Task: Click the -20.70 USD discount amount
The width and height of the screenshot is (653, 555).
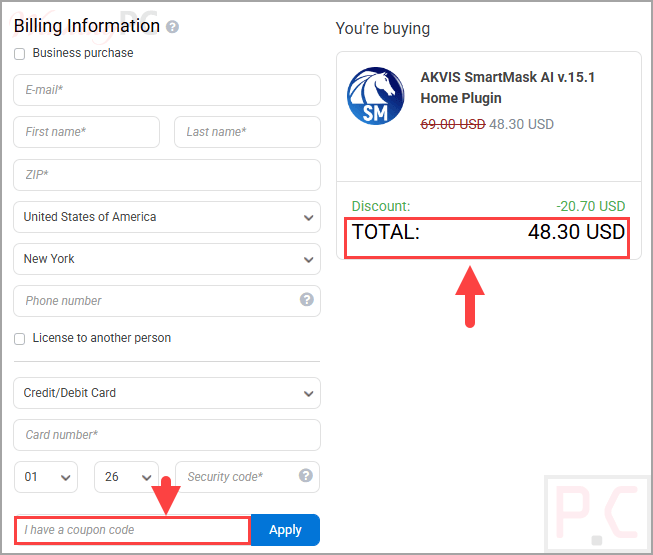Action: click(x=591, y=206)
